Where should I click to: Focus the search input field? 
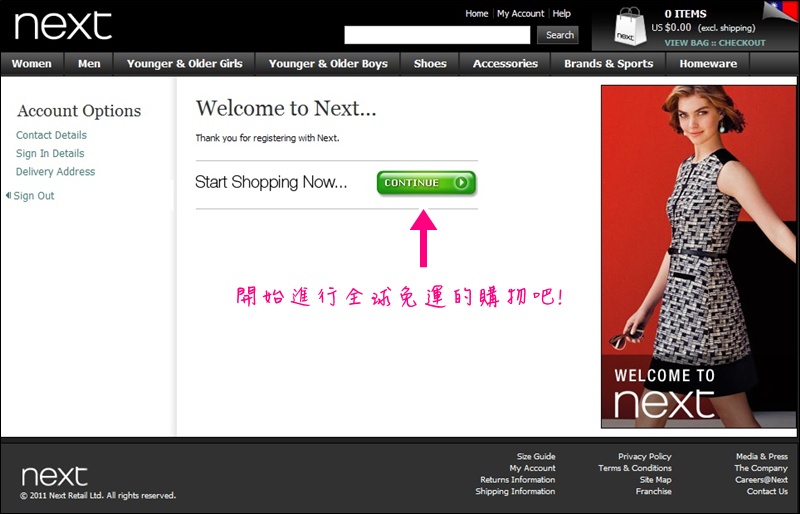pos(437,35)
